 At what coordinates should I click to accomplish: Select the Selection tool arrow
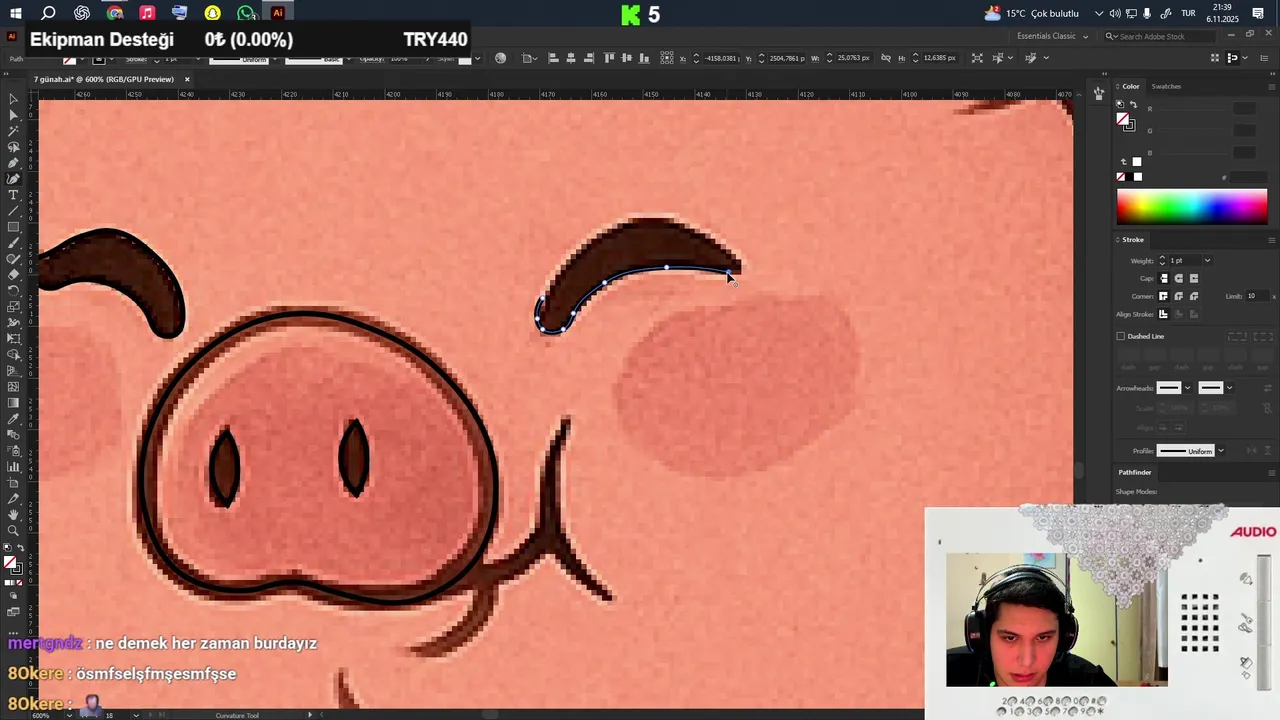click(13, 99)
